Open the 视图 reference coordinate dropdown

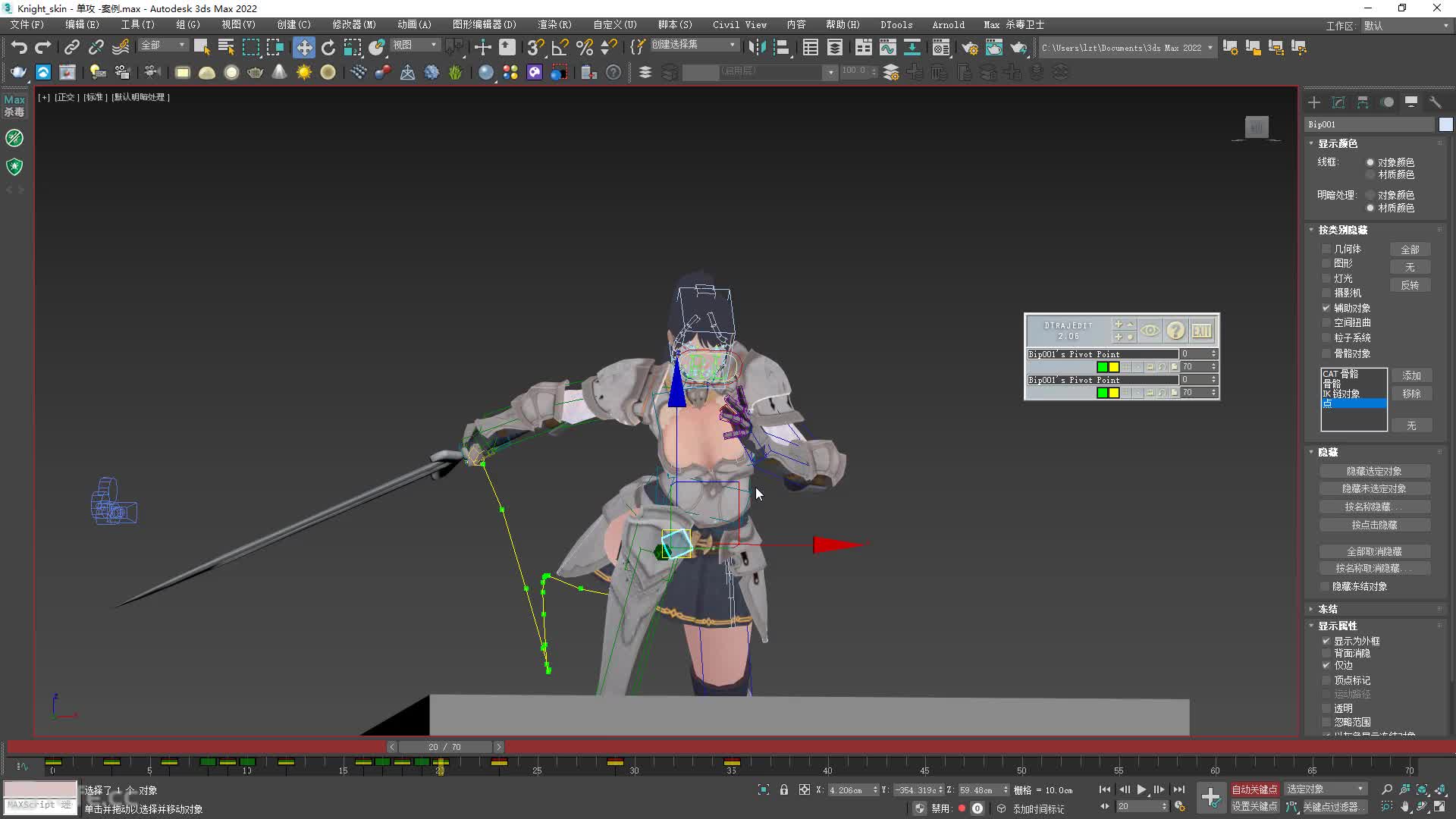415,45
